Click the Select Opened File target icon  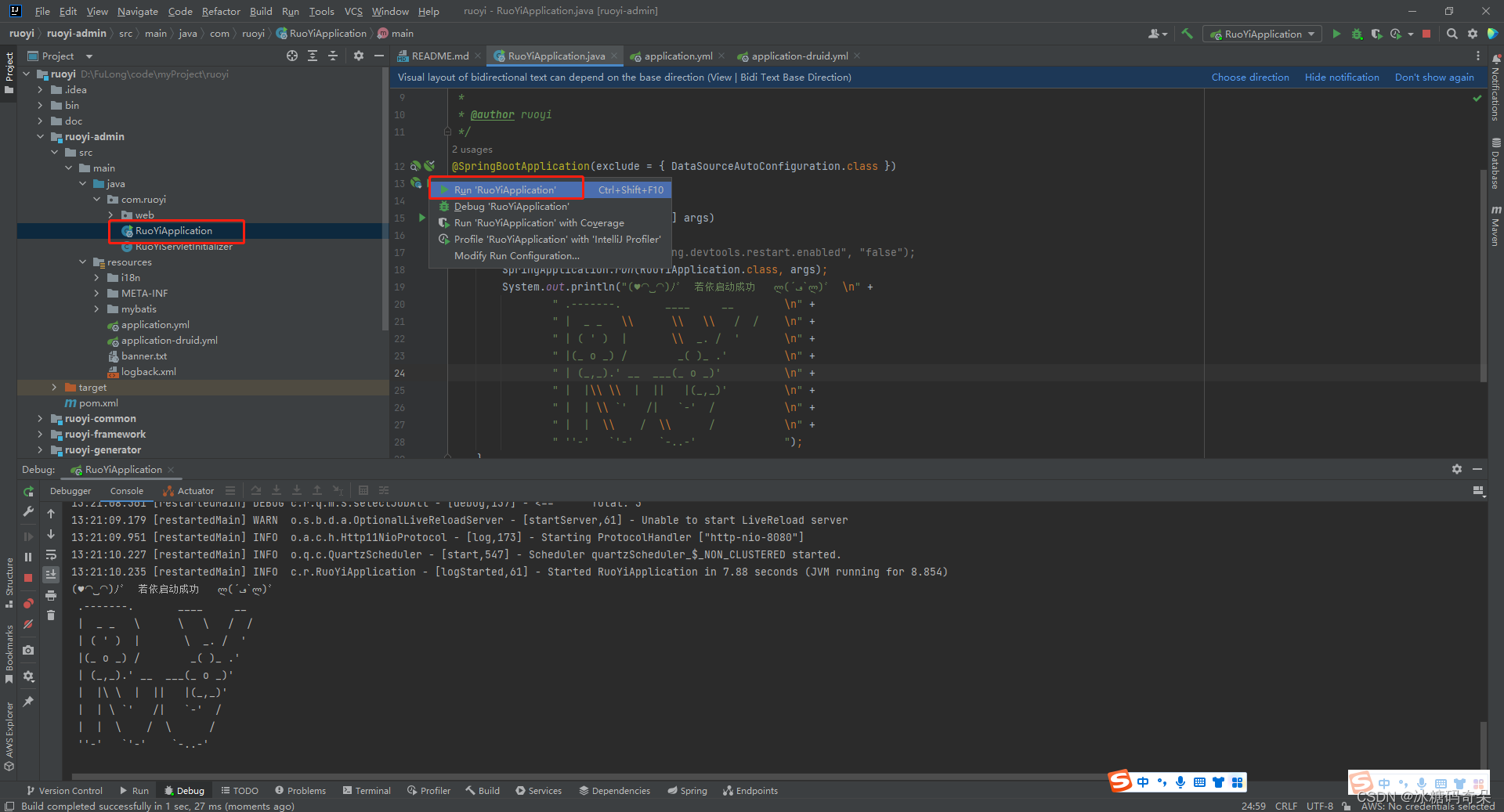292,56
